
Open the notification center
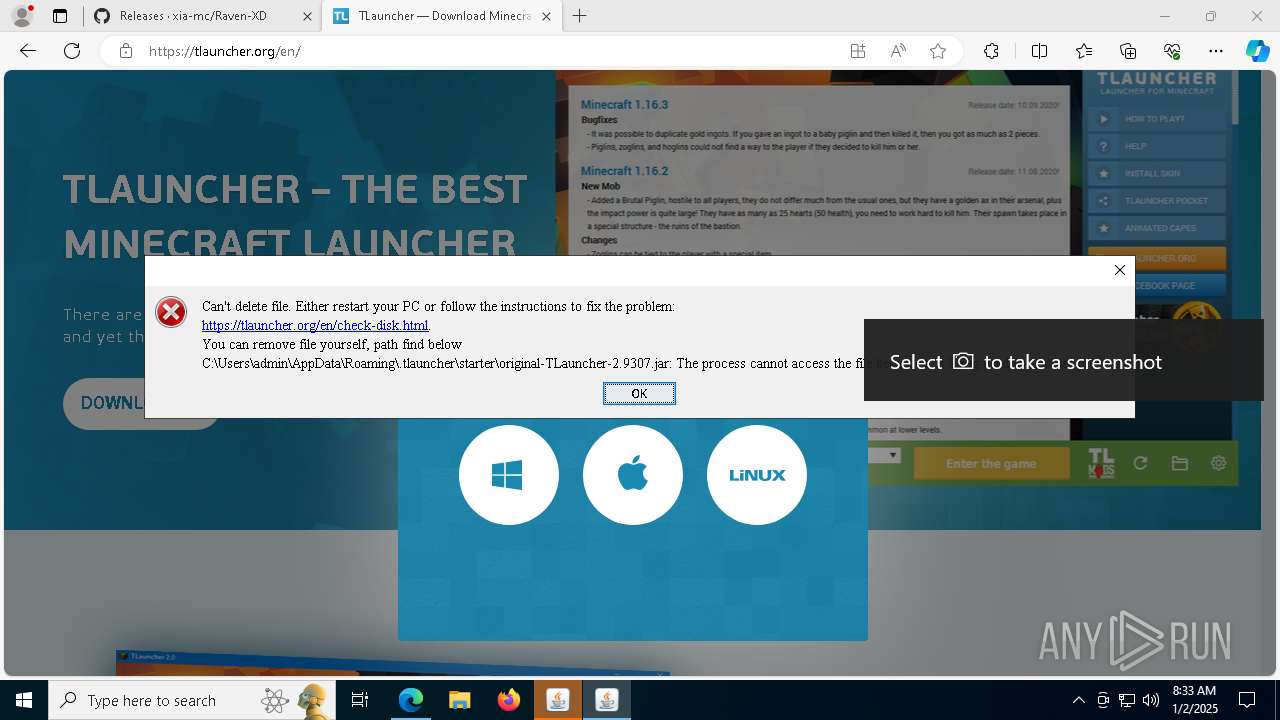click(x=1247, y=700)
